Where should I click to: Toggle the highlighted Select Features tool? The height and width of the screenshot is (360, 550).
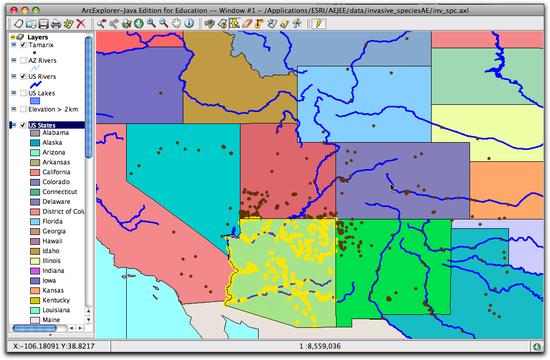(234, 24)
